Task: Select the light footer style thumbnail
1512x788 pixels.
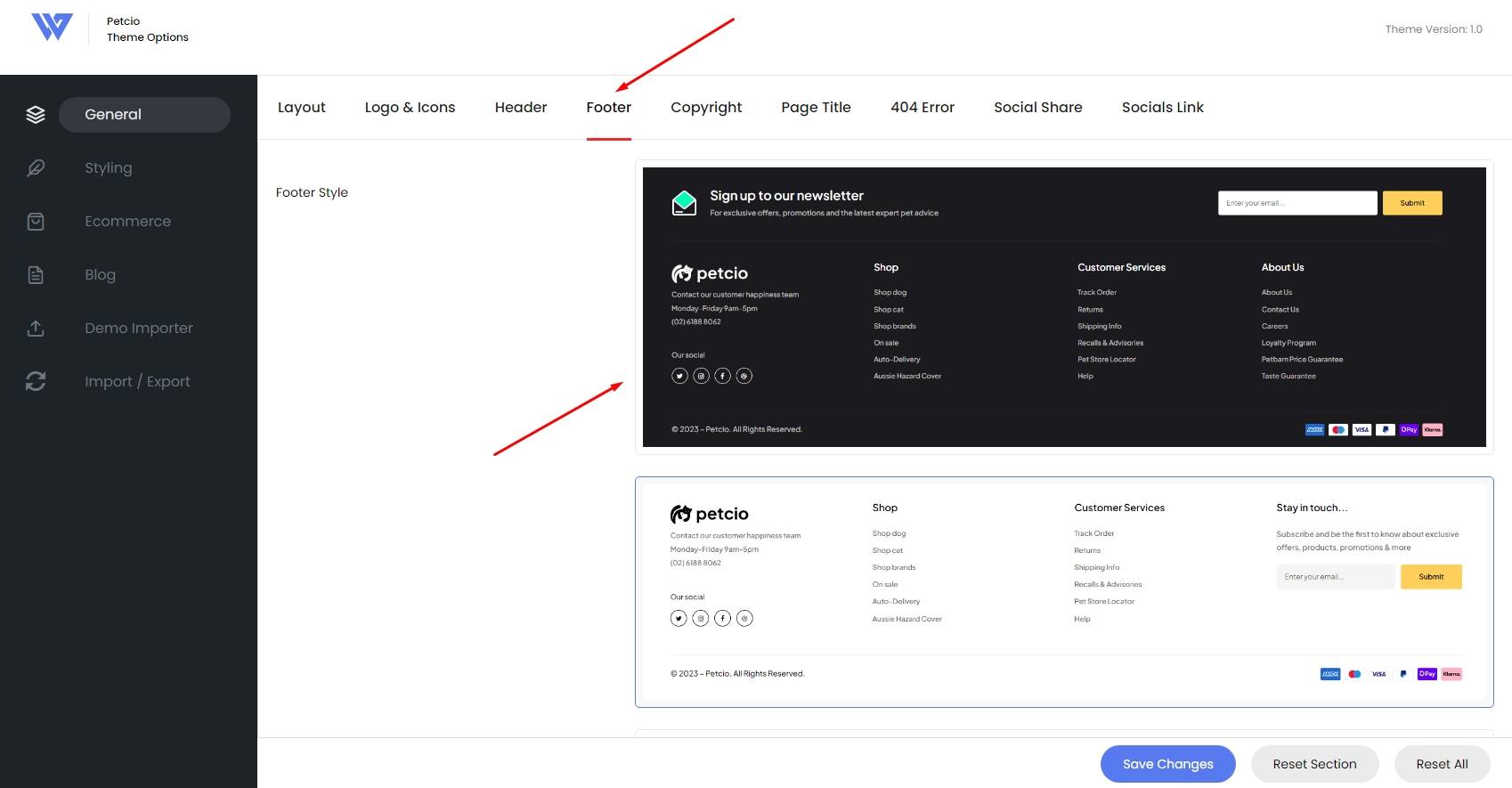Action: tap(1064, 592)
